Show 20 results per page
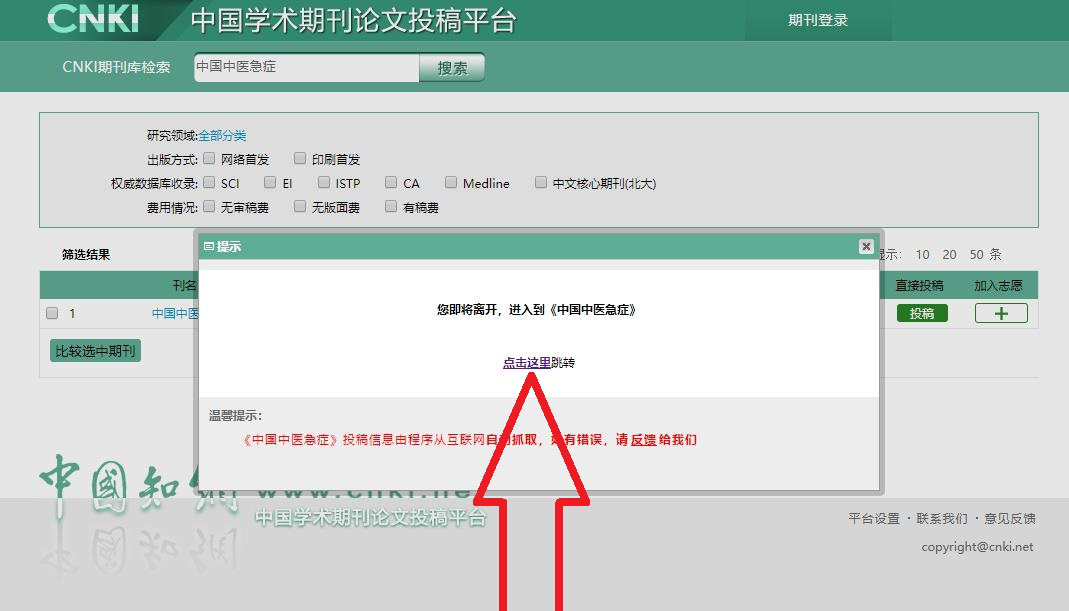The image size is (1069, 611). click(949, 254)
